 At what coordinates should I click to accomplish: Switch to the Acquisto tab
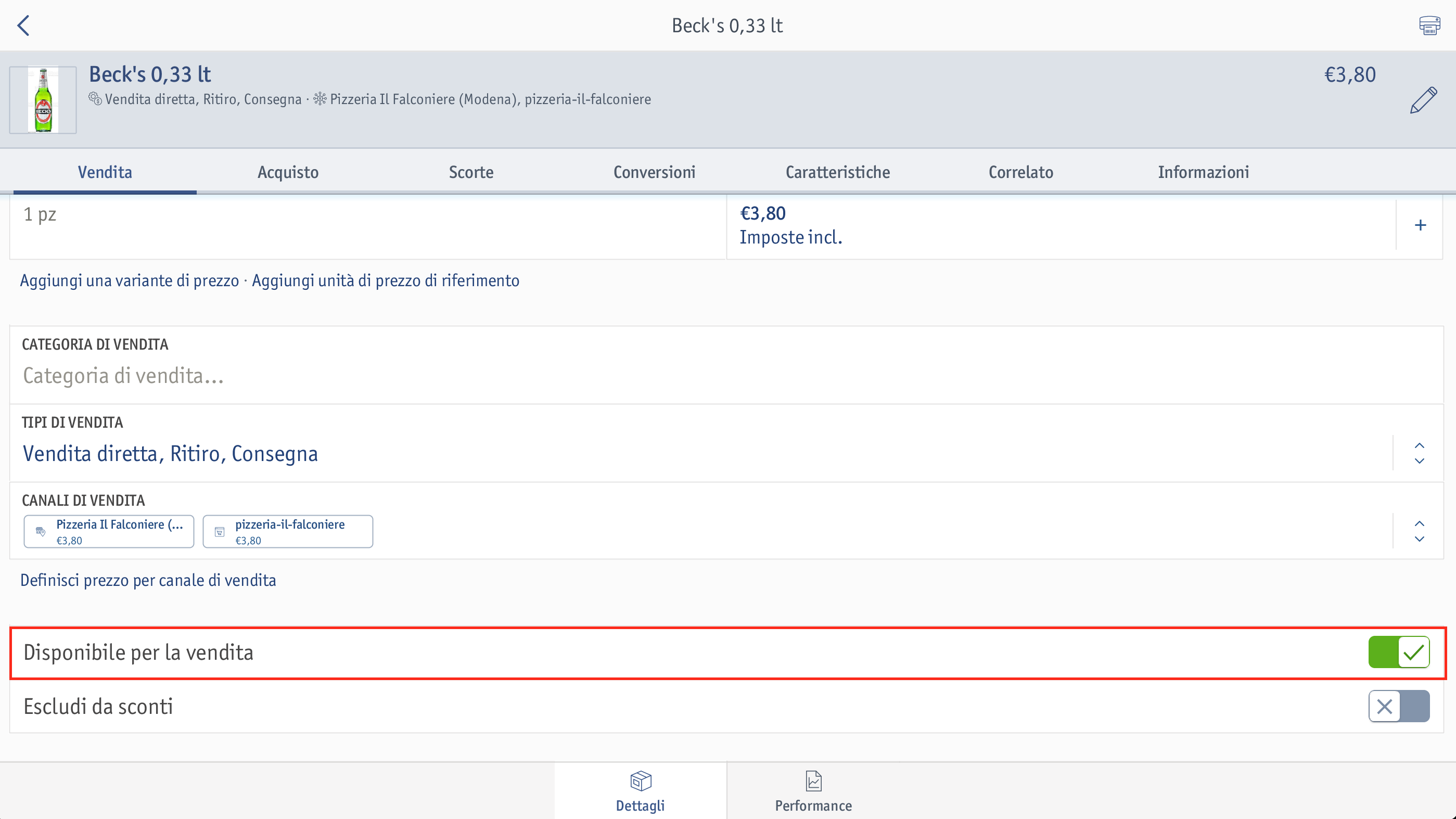(x=288, y=172)
